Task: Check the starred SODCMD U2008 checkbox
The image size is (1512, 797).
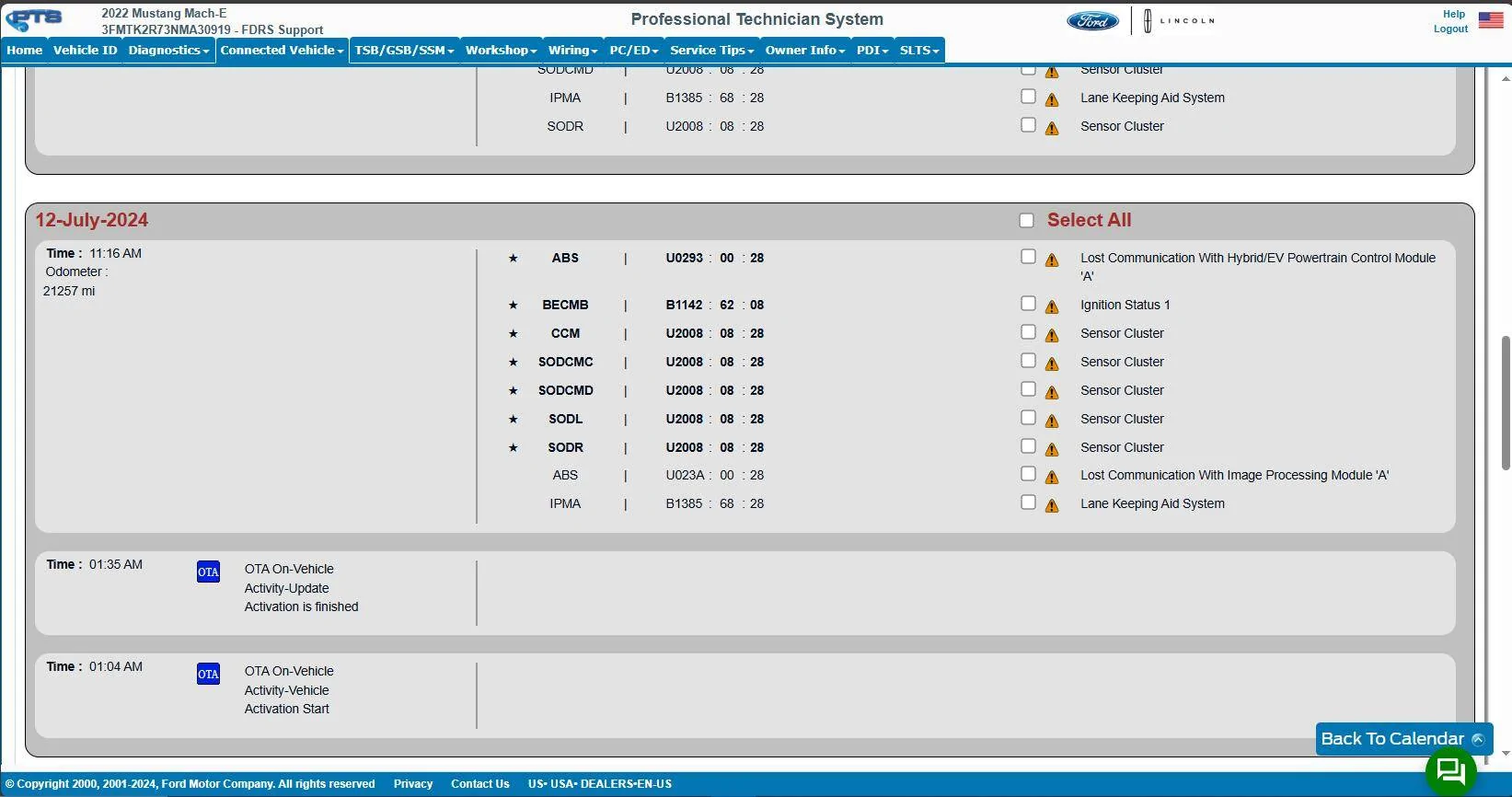Action: point(1028,389)
